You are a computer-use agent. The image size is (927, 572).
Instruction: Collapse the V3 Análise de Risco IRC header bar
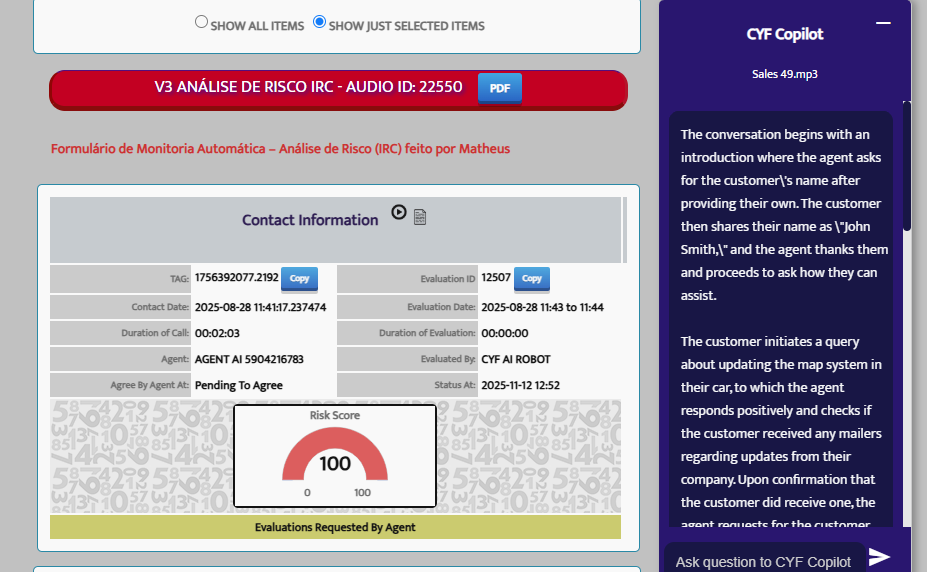[x=308, y=88]
